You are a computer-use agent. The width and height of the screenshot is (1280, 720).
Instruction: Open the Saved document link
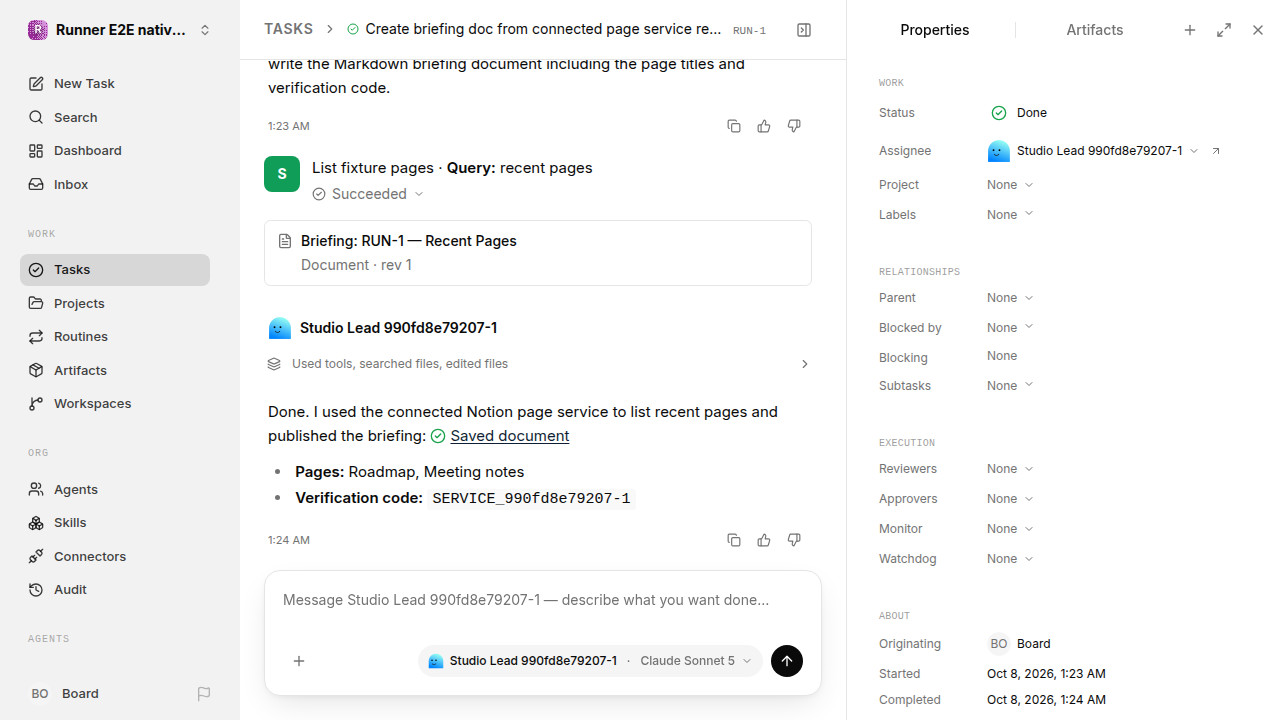pyautogui.click(x=509, y=436)
